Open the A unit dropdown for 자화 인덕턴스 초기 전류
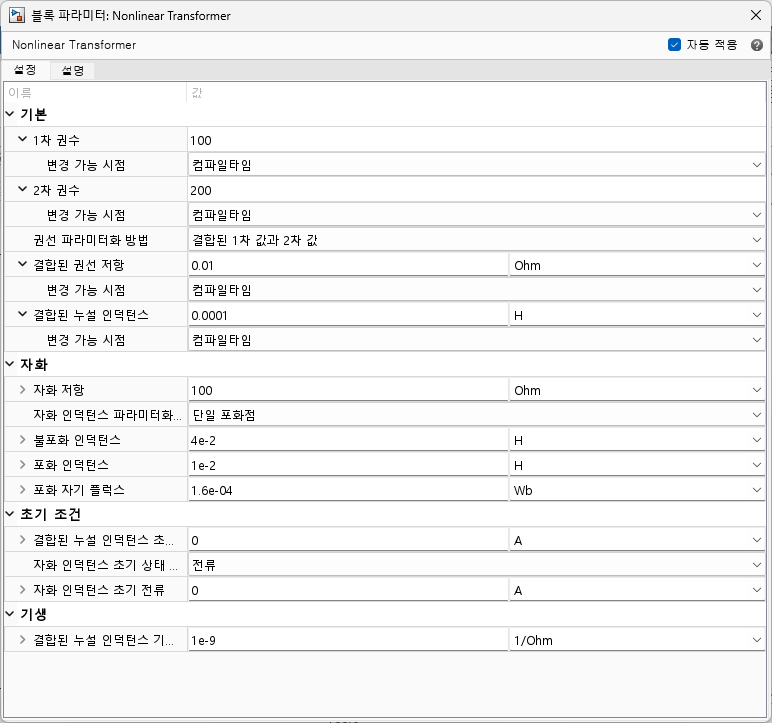 (637, 591)
